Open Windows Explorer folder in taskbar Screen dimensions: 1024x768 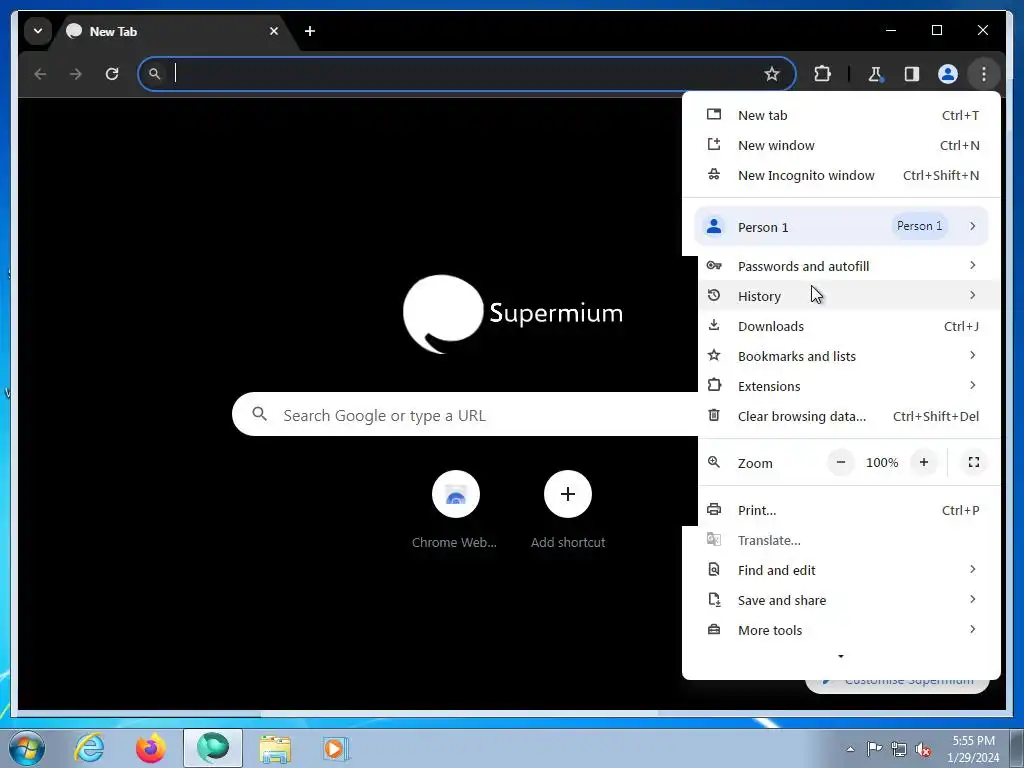coord(275,748)
